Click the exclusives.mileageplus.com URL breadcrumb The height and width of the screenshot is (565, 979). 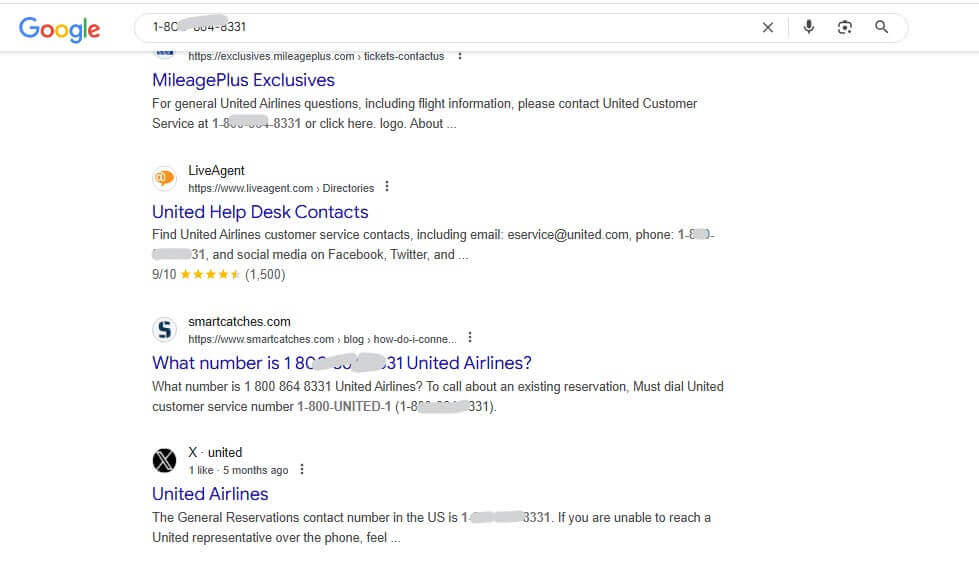(317, 56)
